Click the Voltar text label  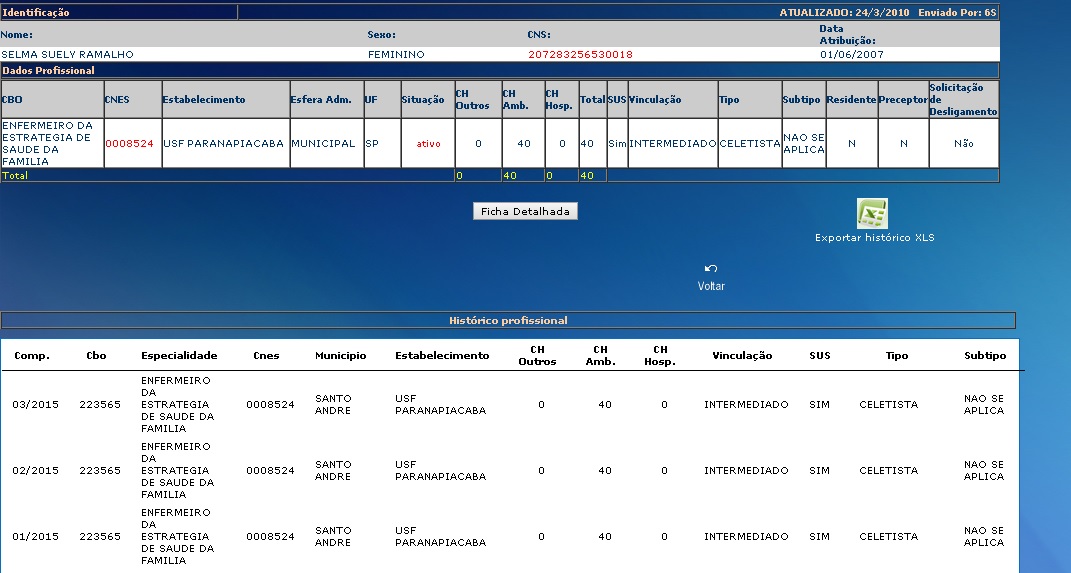coord(711,286)
